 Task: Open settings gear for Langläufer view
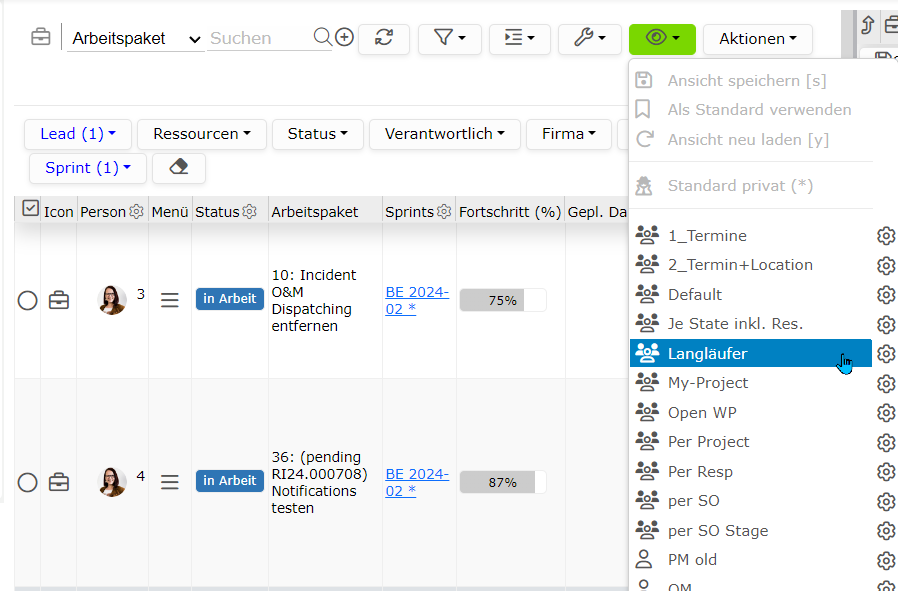[886, 353]
